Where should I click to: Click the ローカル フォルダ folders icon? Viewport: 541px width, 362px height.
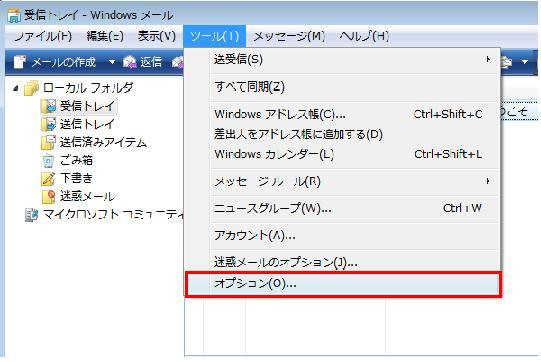click(x=31, y=88)
